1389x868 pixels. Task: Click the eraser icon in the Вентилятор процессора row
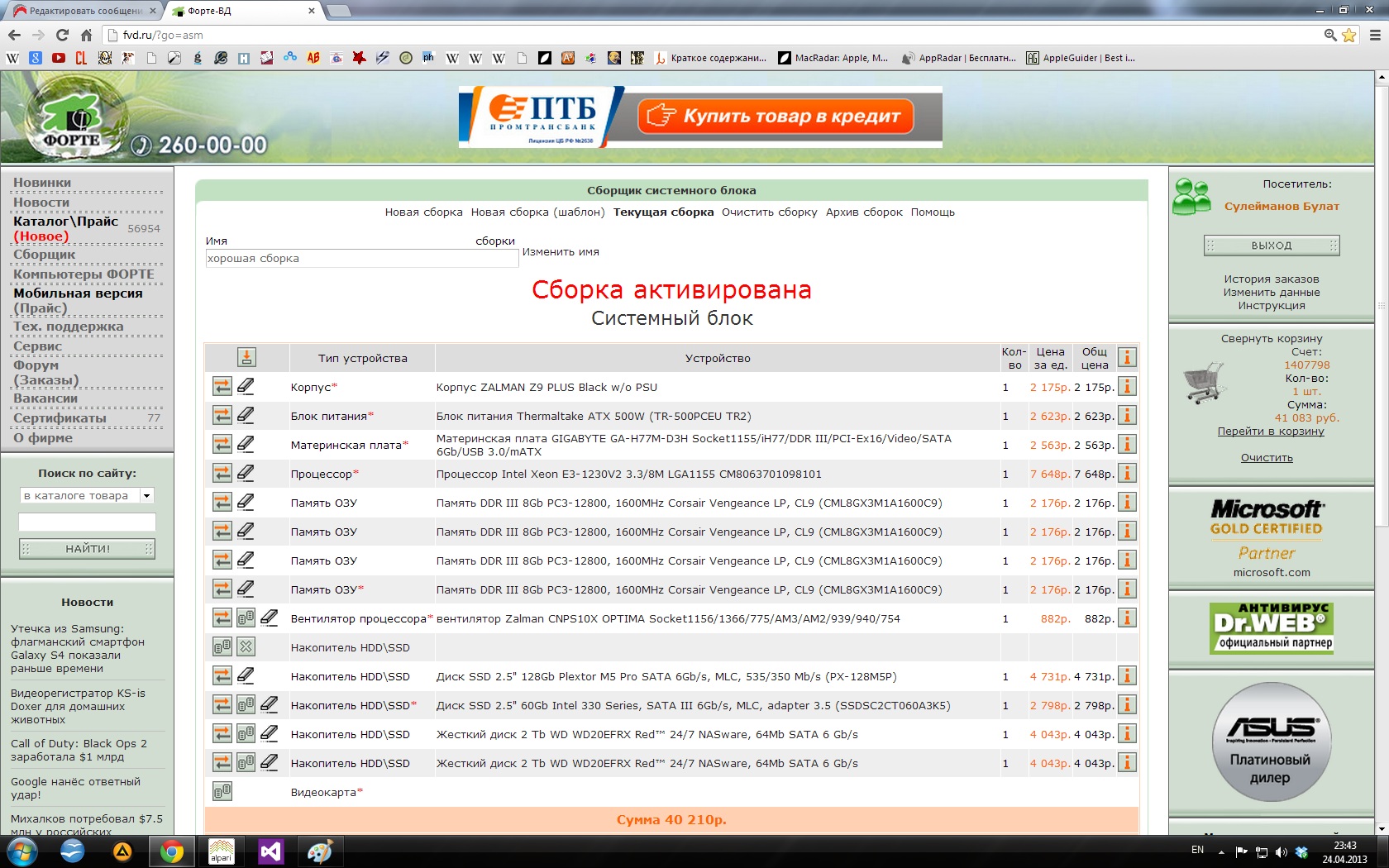pyautogui.click(x=269, y=618)
